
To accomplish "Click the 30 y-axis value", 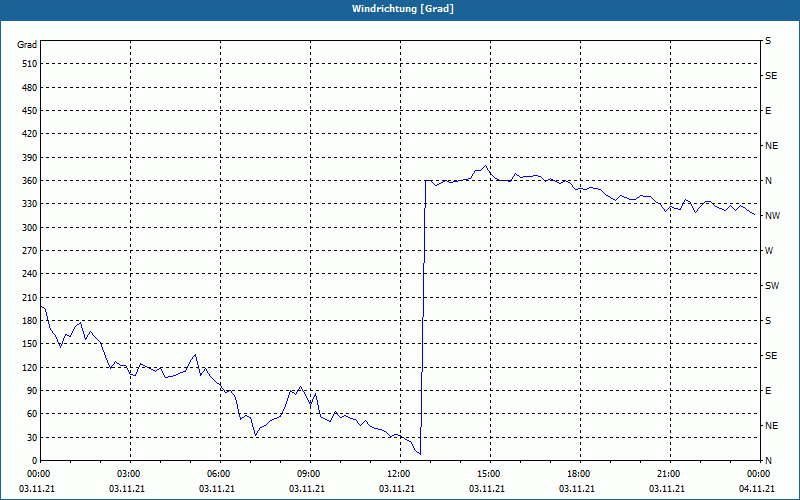I will (x=32, y=438).
